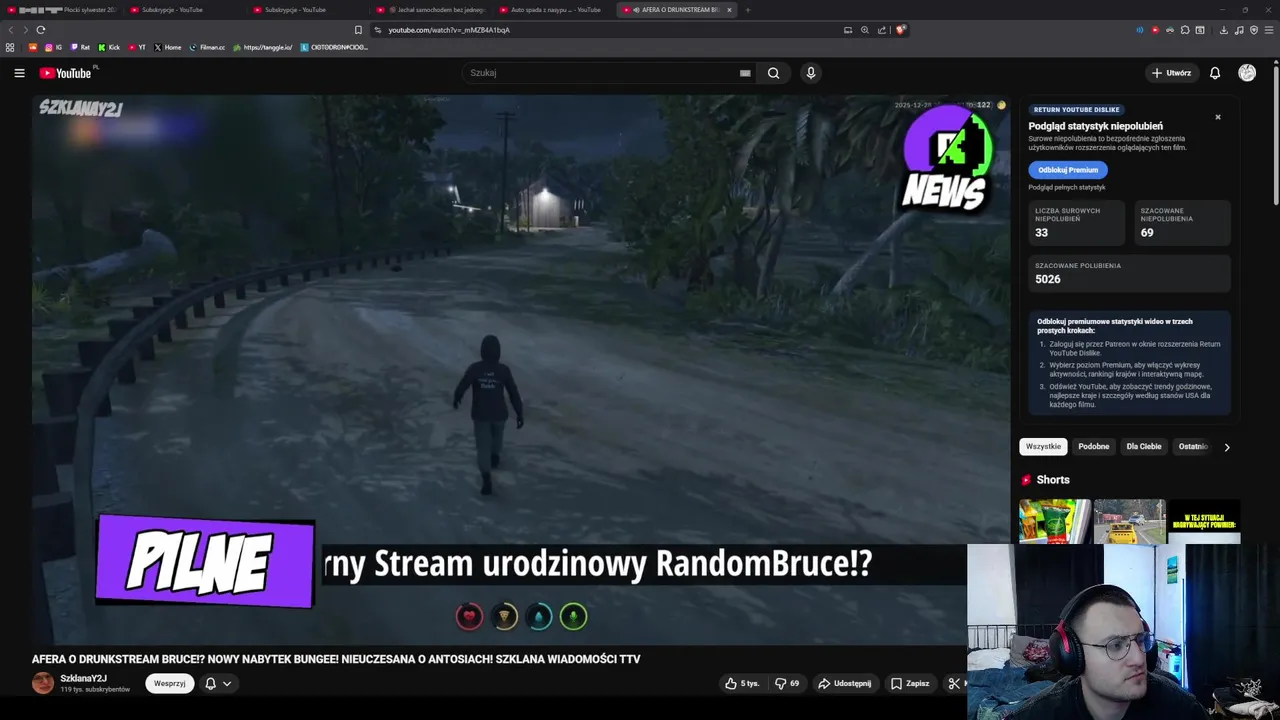
Task: Open picture-in-picture icon in the address bar
Action: [848, 30]
